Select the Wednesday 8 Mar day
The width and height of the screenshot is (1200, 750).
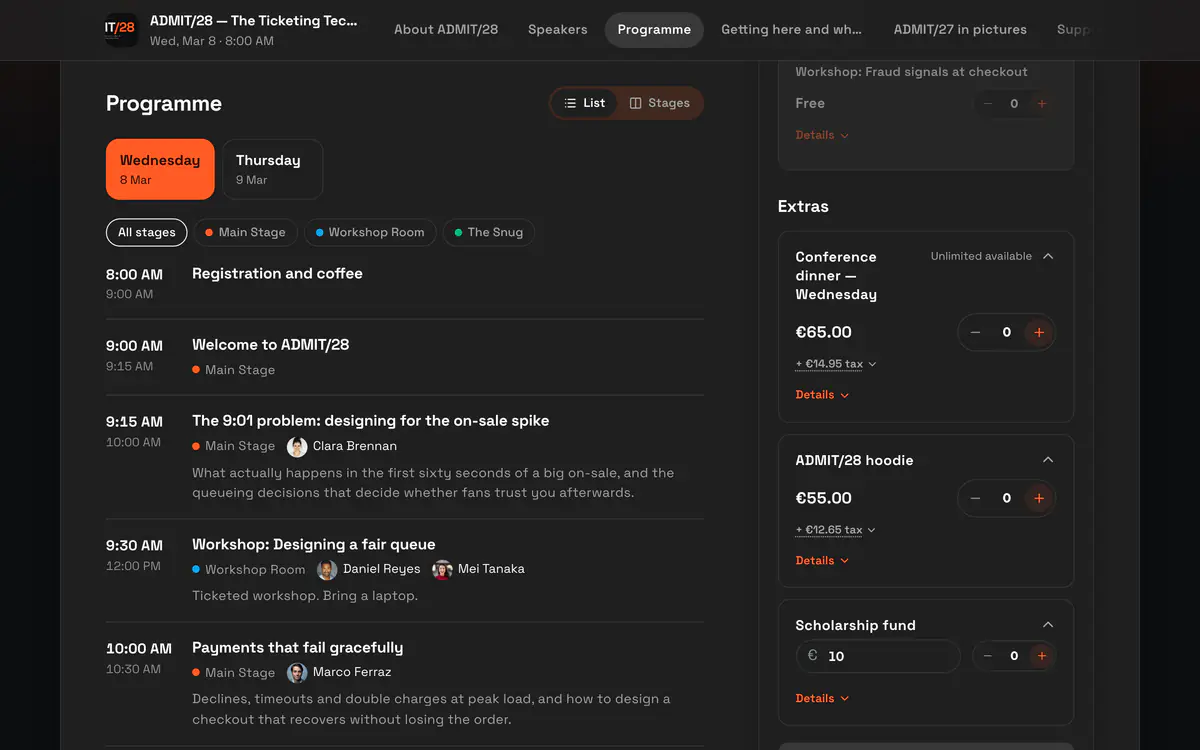pyautogui.click(x=160, y=169)
